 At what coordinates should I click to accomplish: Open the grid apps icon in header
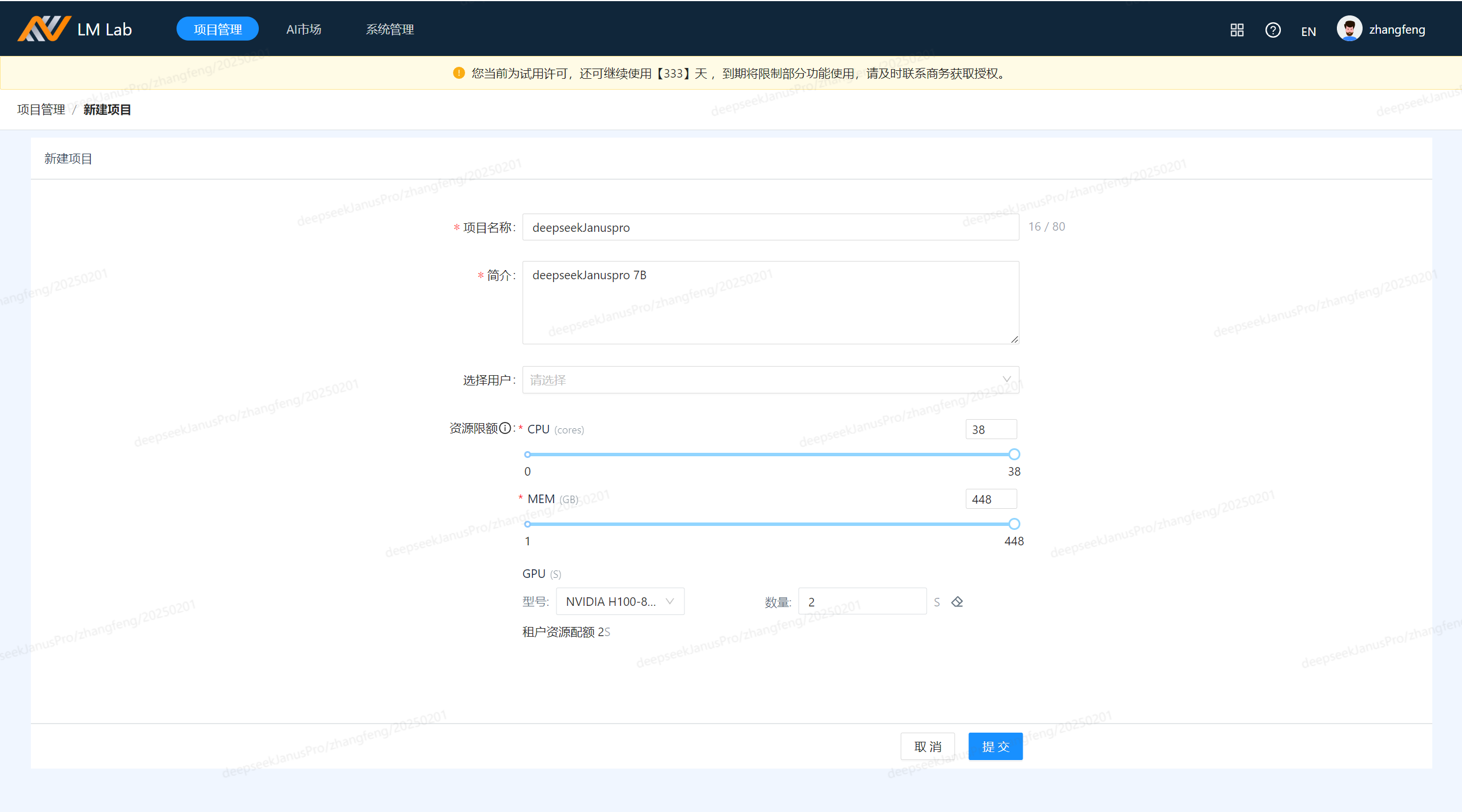tap(1237, 30)
